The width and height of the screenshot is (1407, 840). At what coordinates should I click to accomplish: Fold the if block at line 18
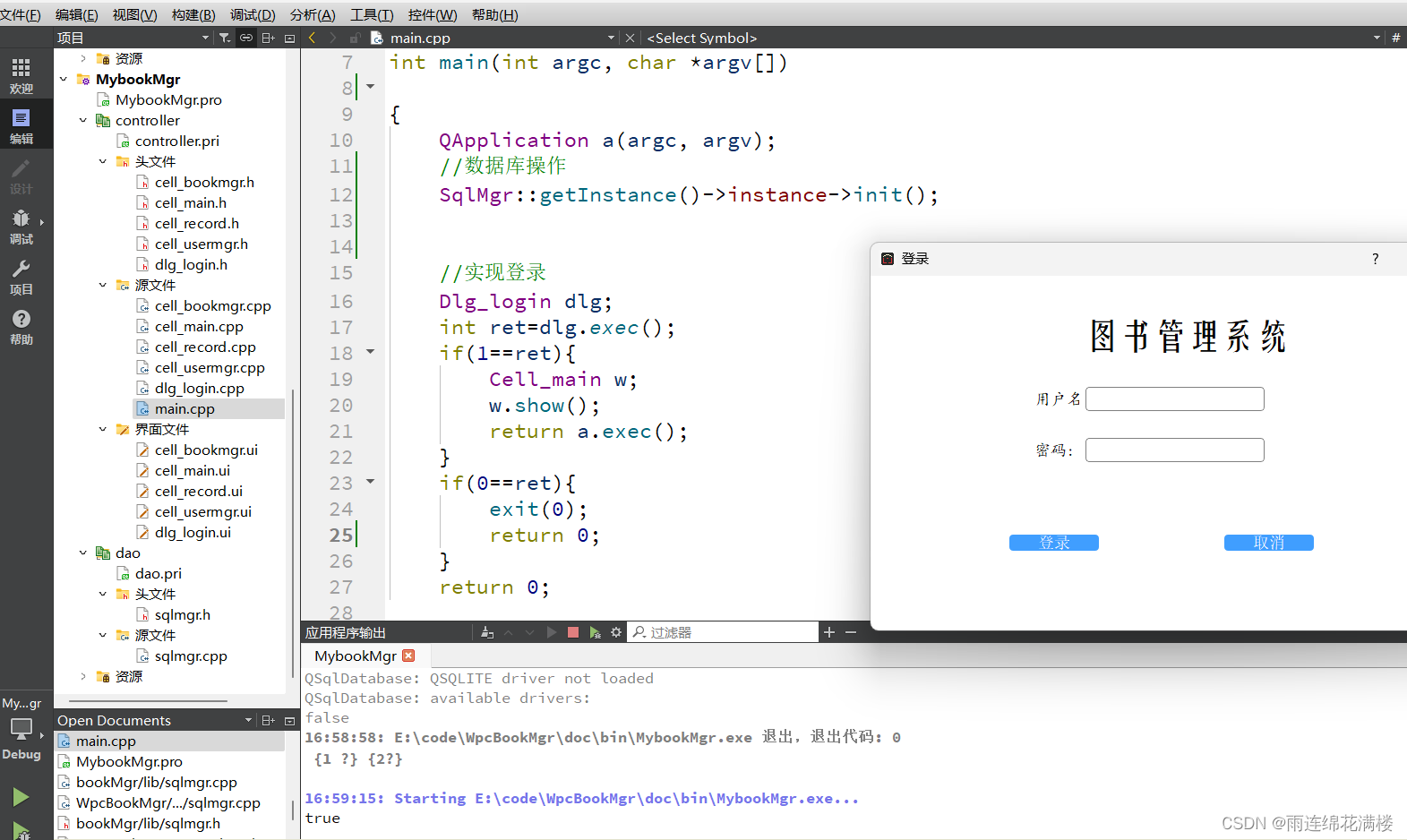pos(370,352)
